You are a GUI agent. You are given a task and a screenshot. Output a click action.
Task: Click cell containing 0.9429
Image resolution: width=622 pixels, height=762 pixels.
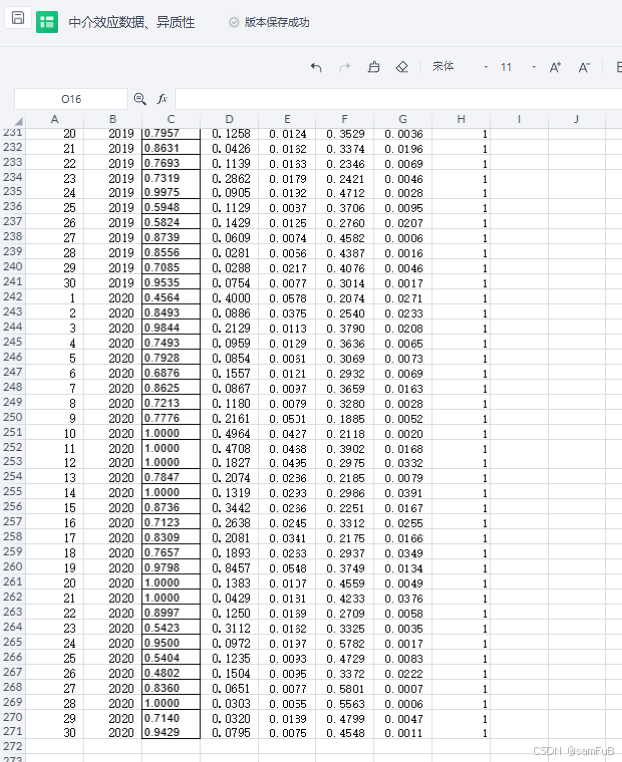(171, 732)
